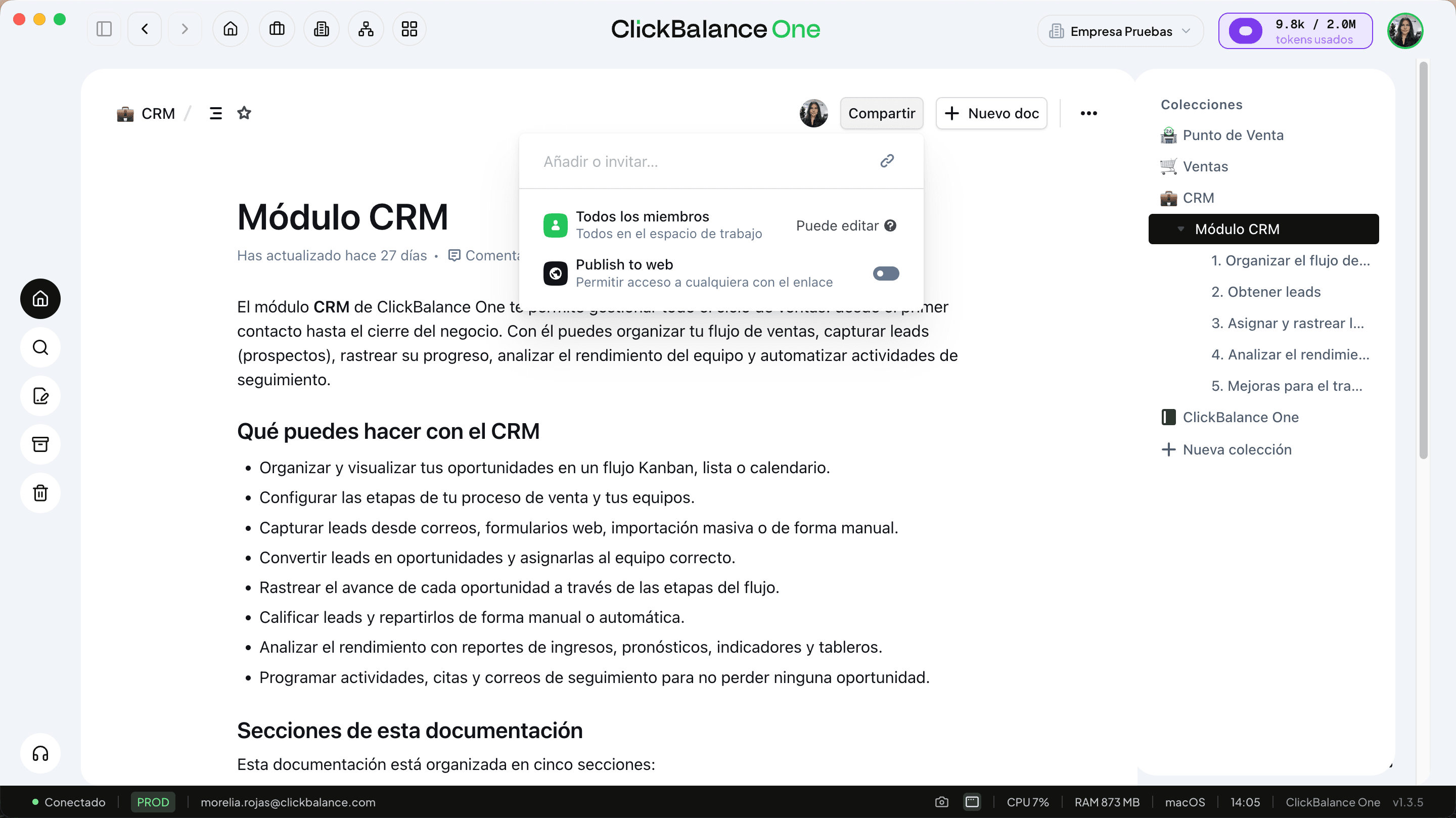This screenshot has height=818, width=1456.
Task: Open the user avatar at top right
Action: [1405, 31]
